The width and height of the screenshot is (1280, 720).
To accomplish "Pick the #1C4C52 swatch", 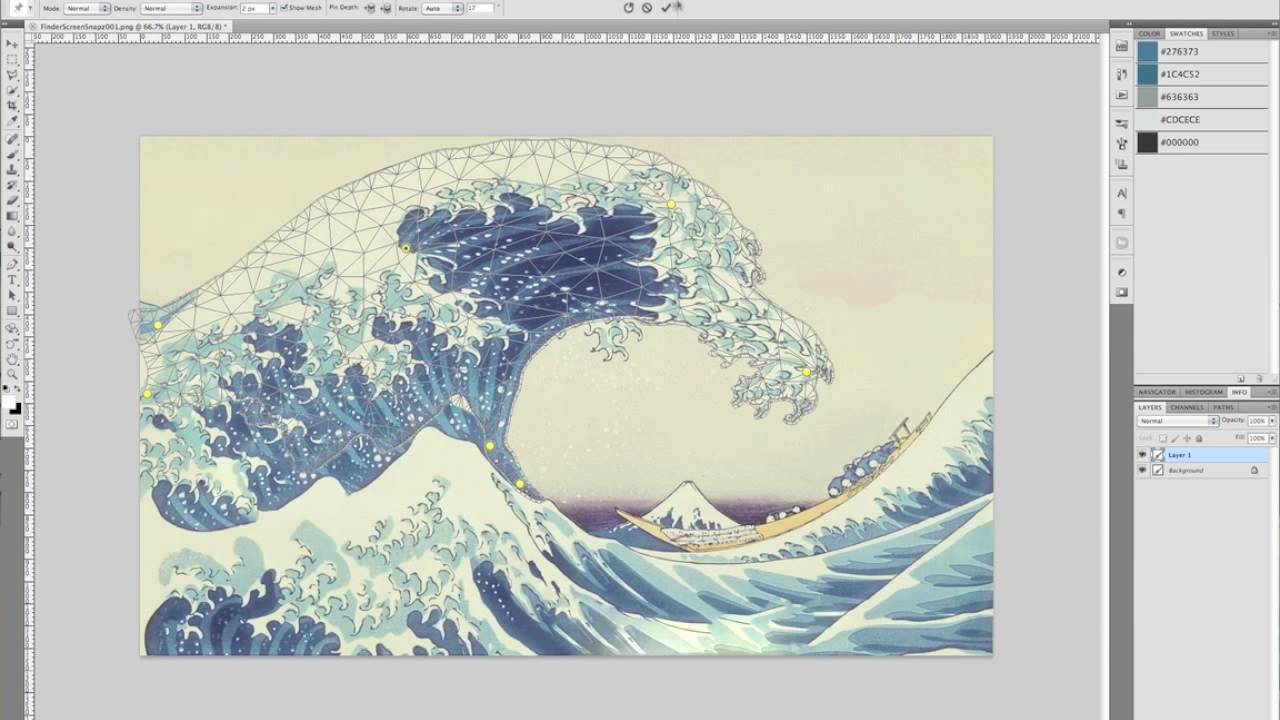I will pyautogui.click(x=1147, y=74).
